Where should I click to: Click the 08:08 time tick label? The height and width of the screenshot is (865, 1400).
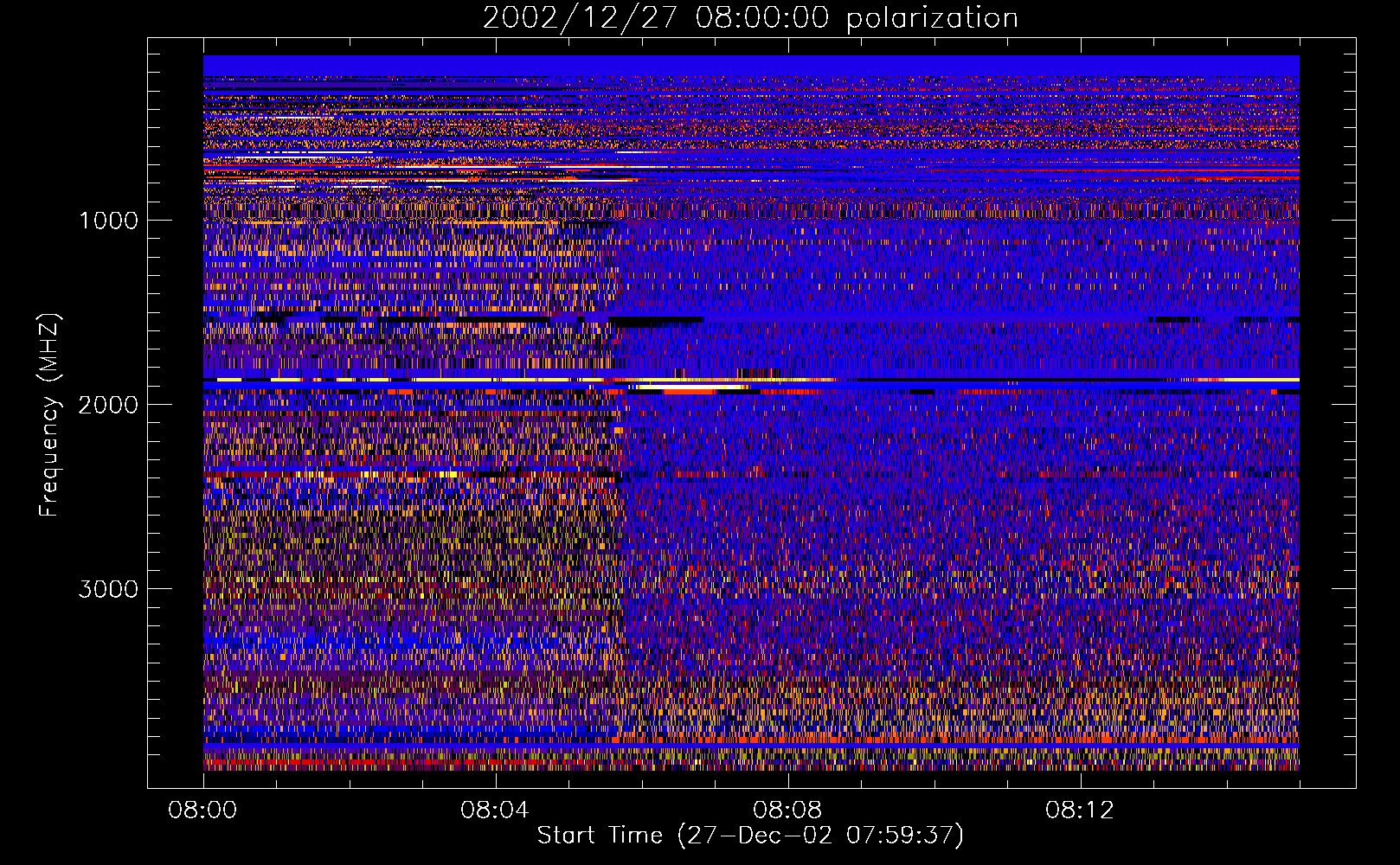(x=787, y=811)
